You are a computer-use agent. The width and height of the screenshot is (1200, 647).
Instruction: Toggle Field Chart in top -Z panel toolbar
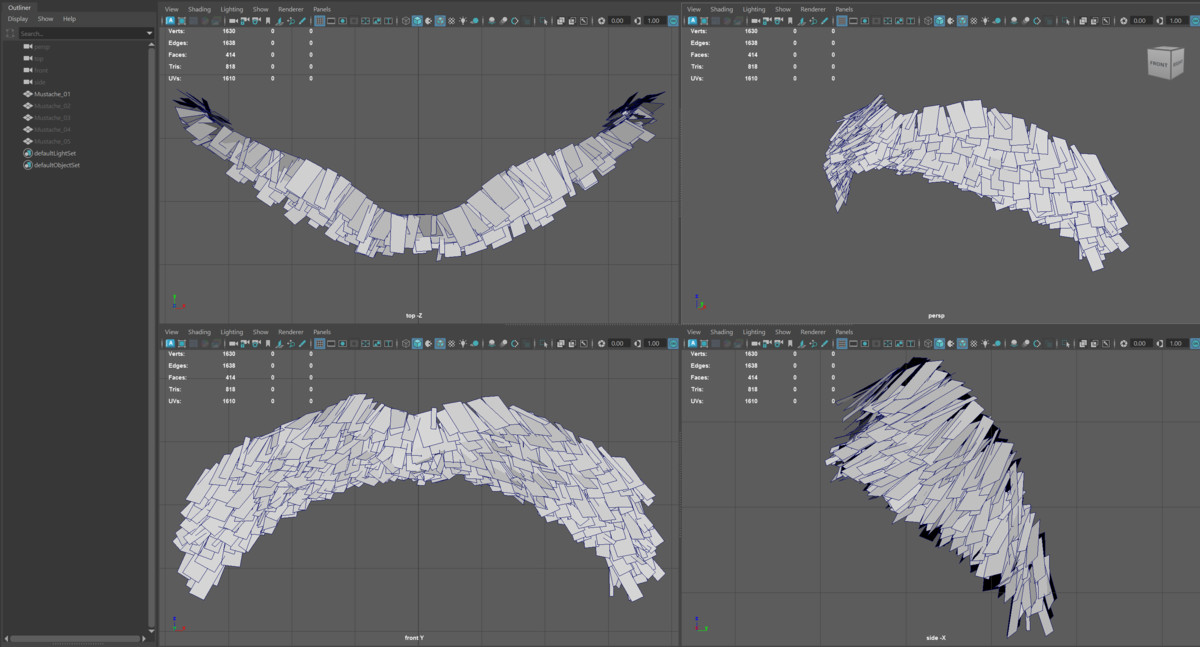point(366,21)
